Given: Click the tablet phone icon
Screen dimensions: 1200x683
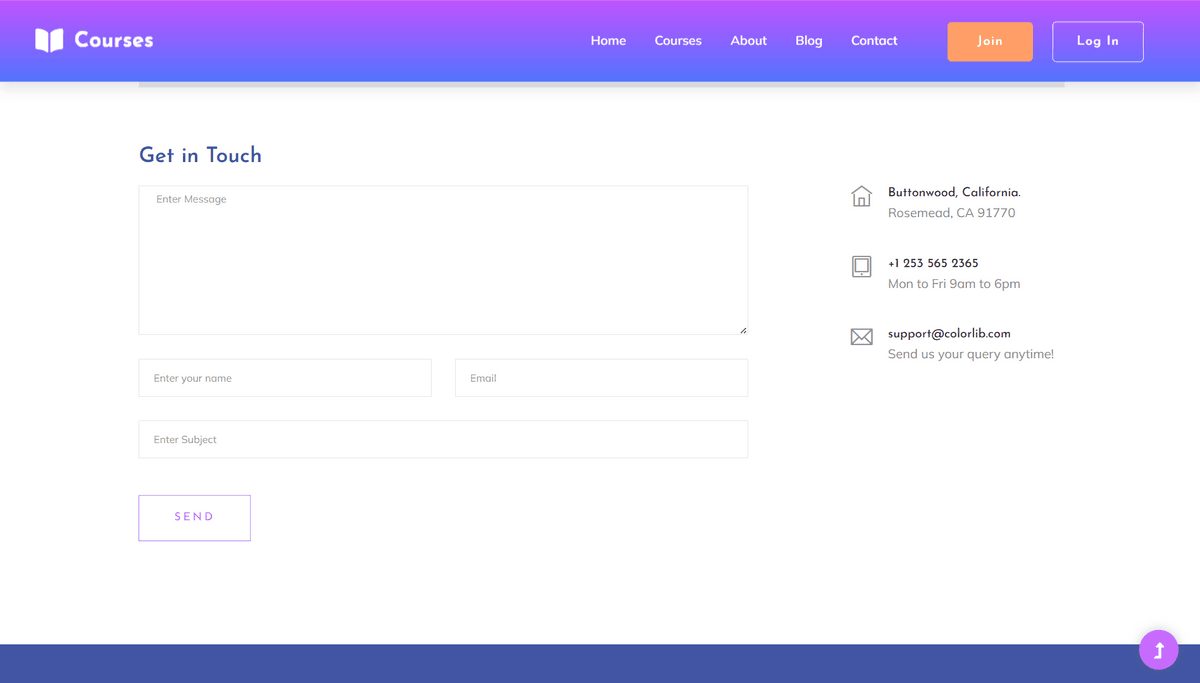Looking at the screenshot, I should pyautogui.click(x=861, y=266).
